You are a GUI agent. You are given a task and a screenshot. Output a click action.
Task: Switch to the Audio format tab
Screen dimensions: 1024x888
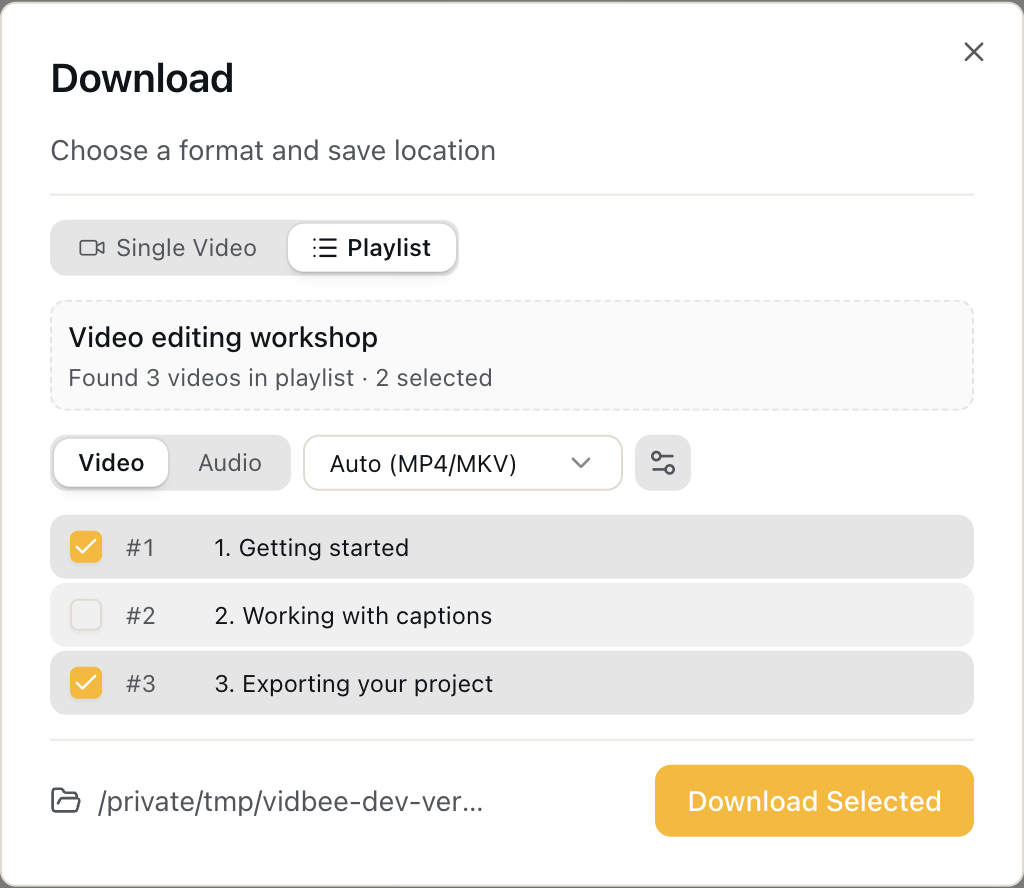pos(230,463)
